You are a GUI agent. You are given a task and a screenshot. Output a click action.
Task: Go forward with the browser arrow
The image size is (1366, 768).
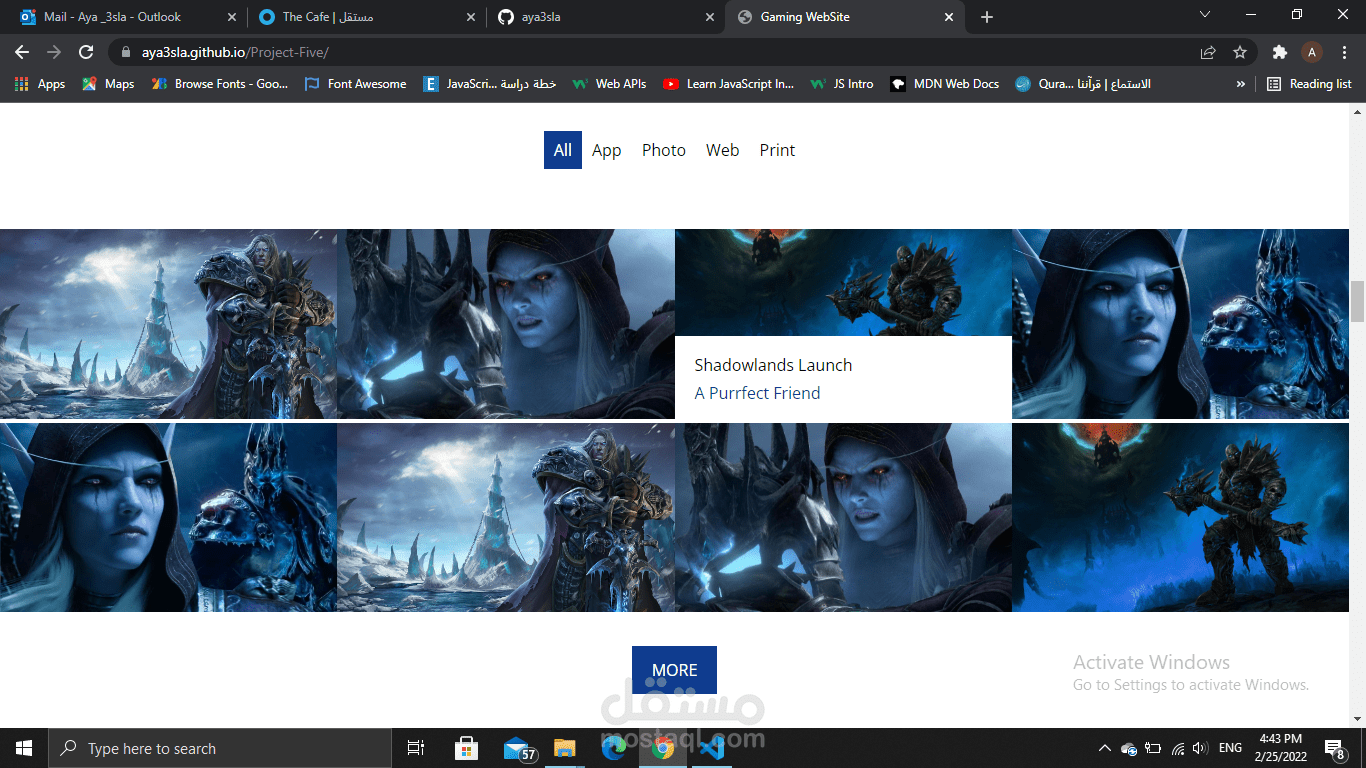pos(54,52)
